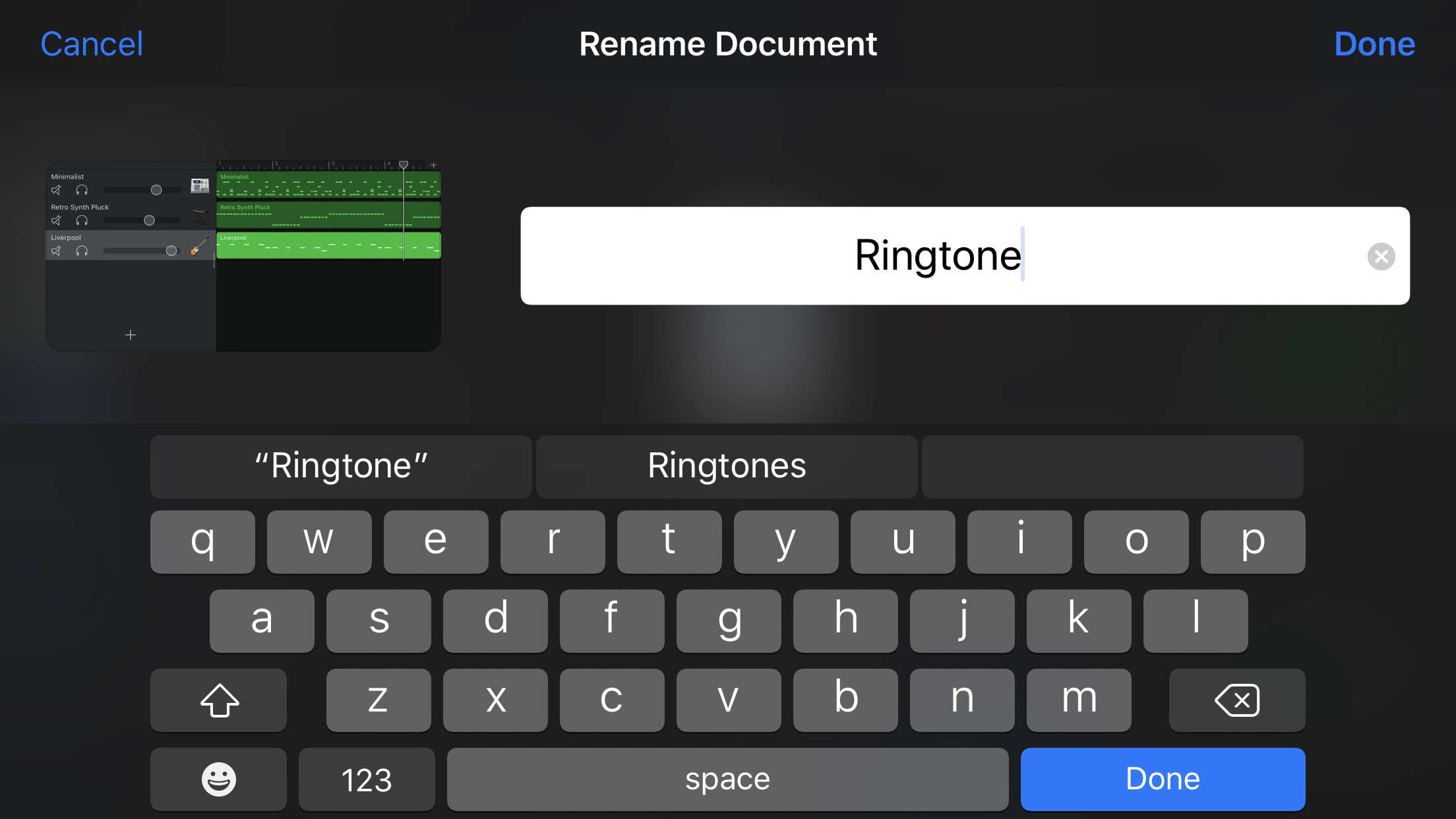1456x819 pixels.
Task: Tap the Liverpool green region
Action: point(328,245)
